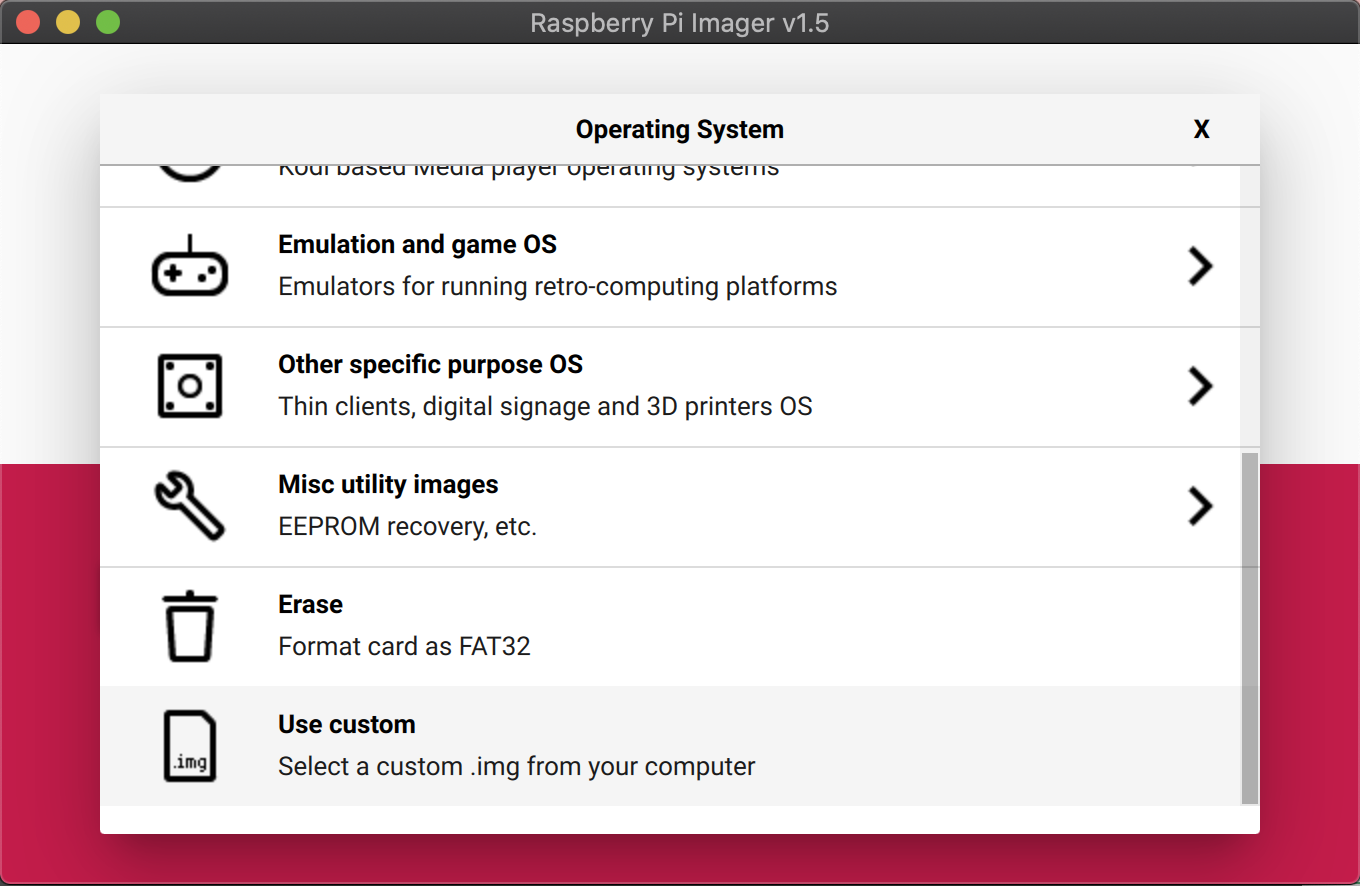Click the vertical scrollbar thumb in OS list
The height and width of the screenshot is (886, 1360).
pyautogui.click(x=1250, y=628)
